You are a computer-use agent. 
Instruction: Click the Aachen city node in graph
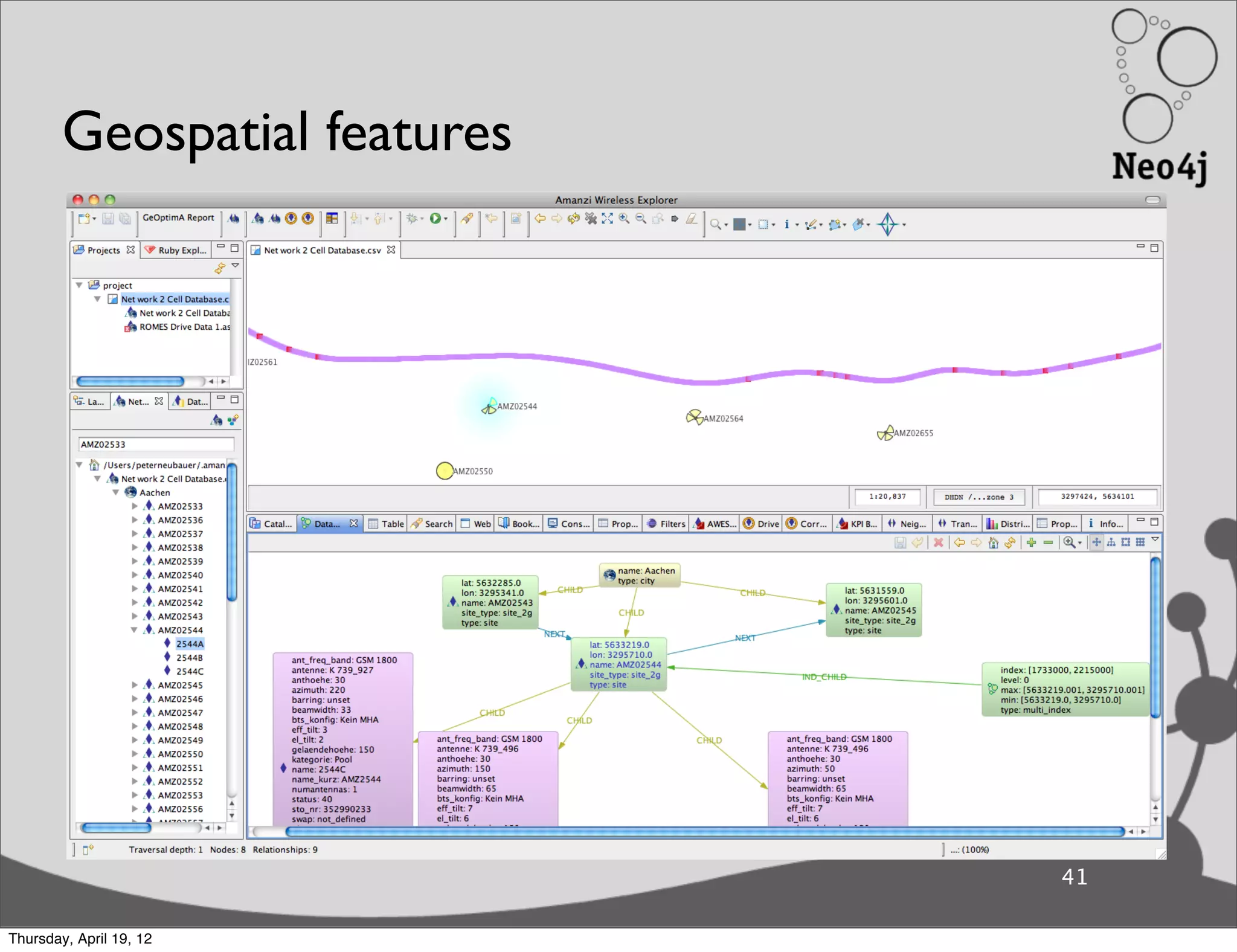click(x=640, y=576)
